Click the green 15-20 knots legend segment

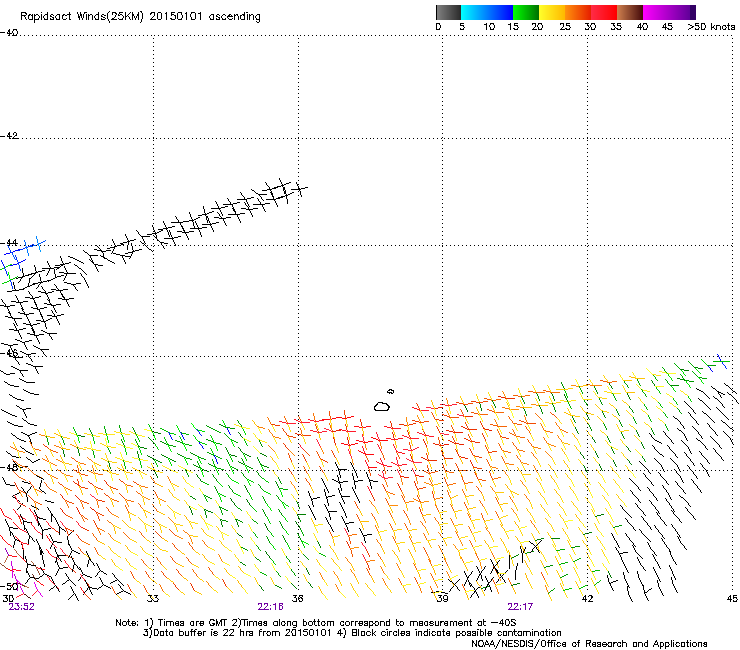[526, 12]
